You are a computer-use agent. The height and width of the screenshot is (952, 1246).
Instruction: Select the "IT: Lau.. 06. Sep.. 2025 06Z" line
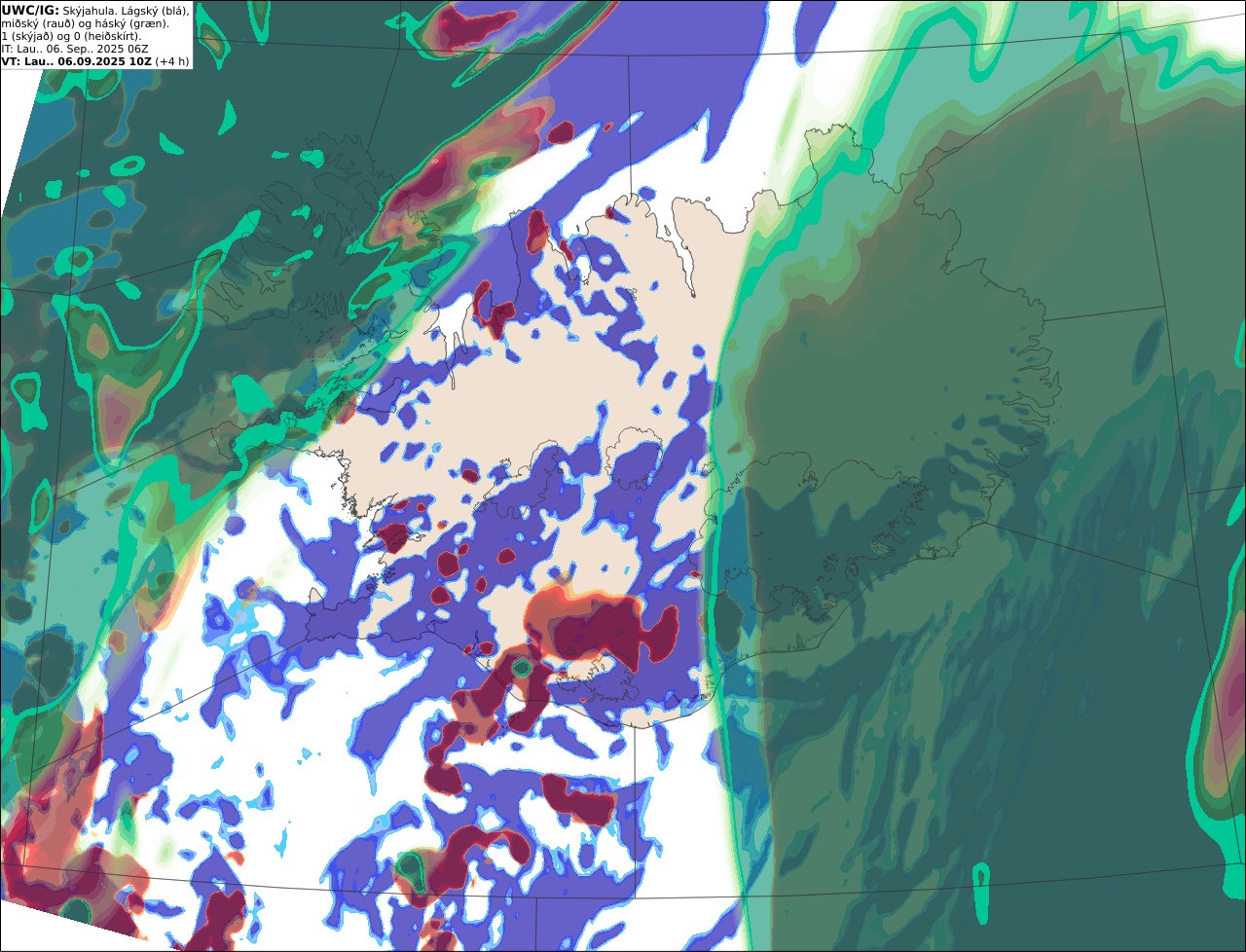[x=74, y=49]
